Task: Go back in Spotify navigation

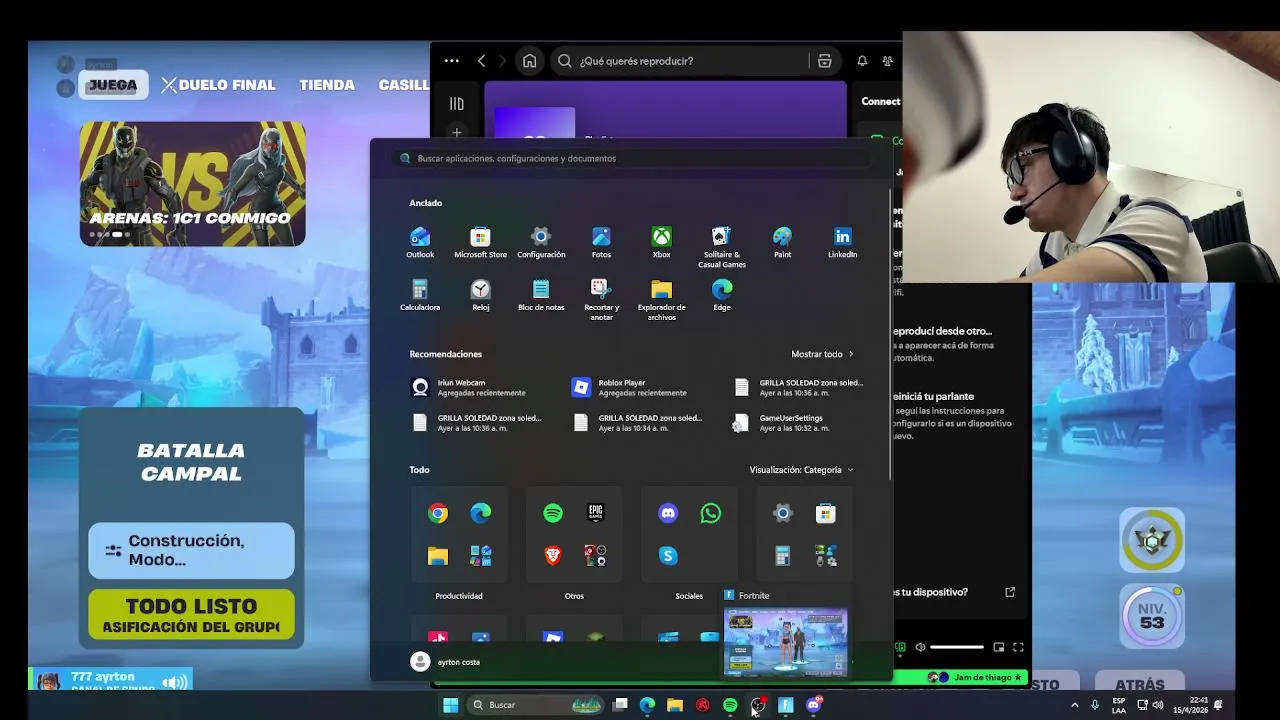Action: point(481,61)
